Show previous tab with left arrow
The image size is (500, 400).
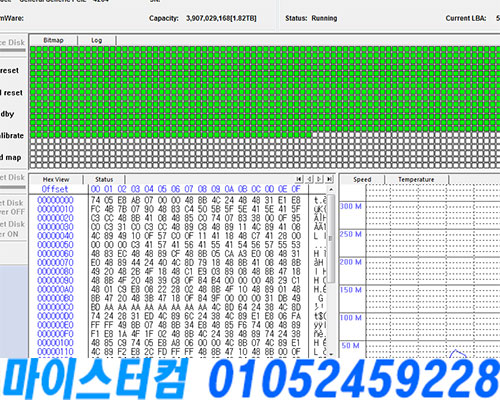tap(309, 179)
